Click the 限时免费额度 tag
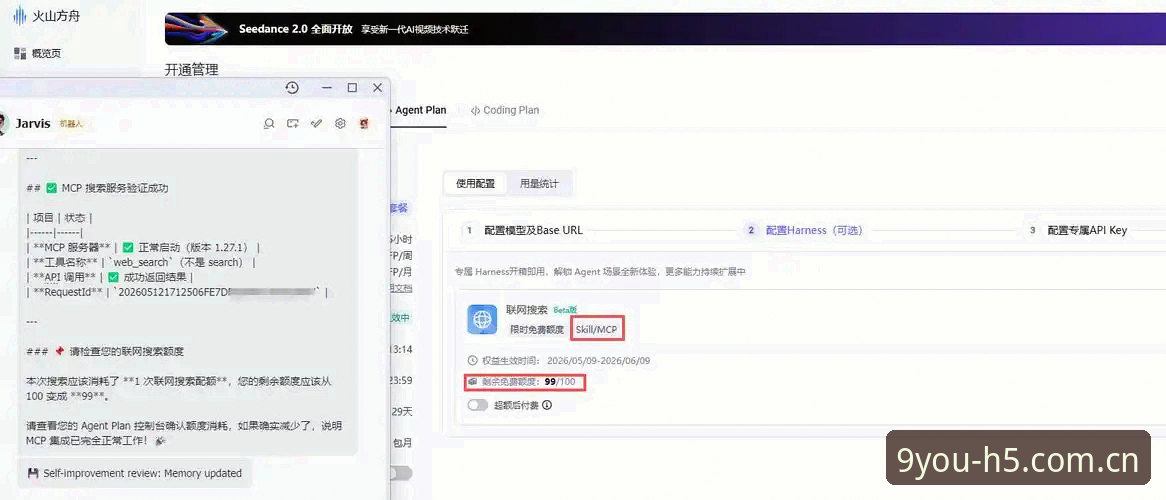 [x=537, y=330]
